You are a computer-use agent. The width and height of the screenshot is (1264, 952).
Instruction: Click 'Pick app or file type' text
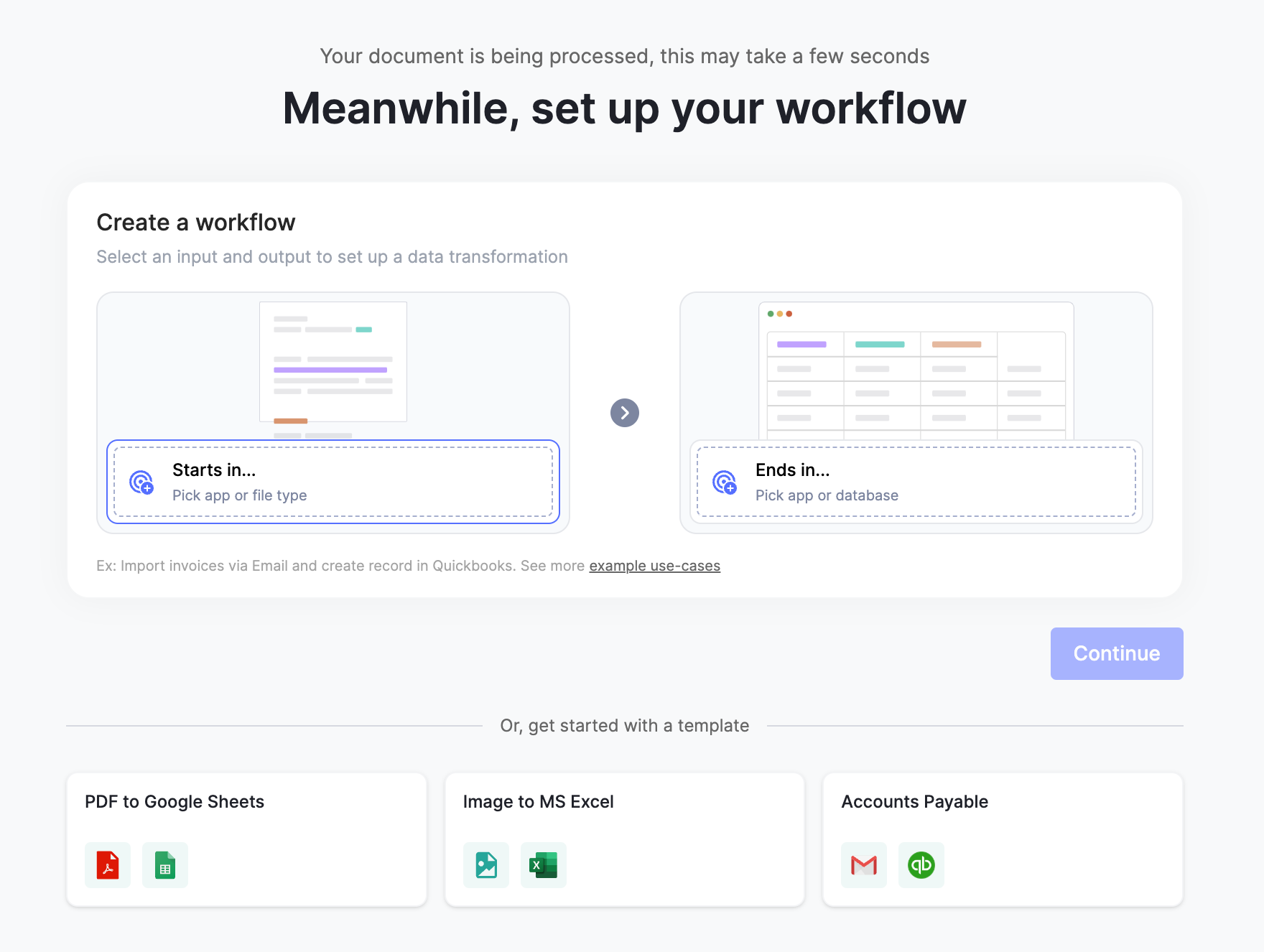pos(240,495)
